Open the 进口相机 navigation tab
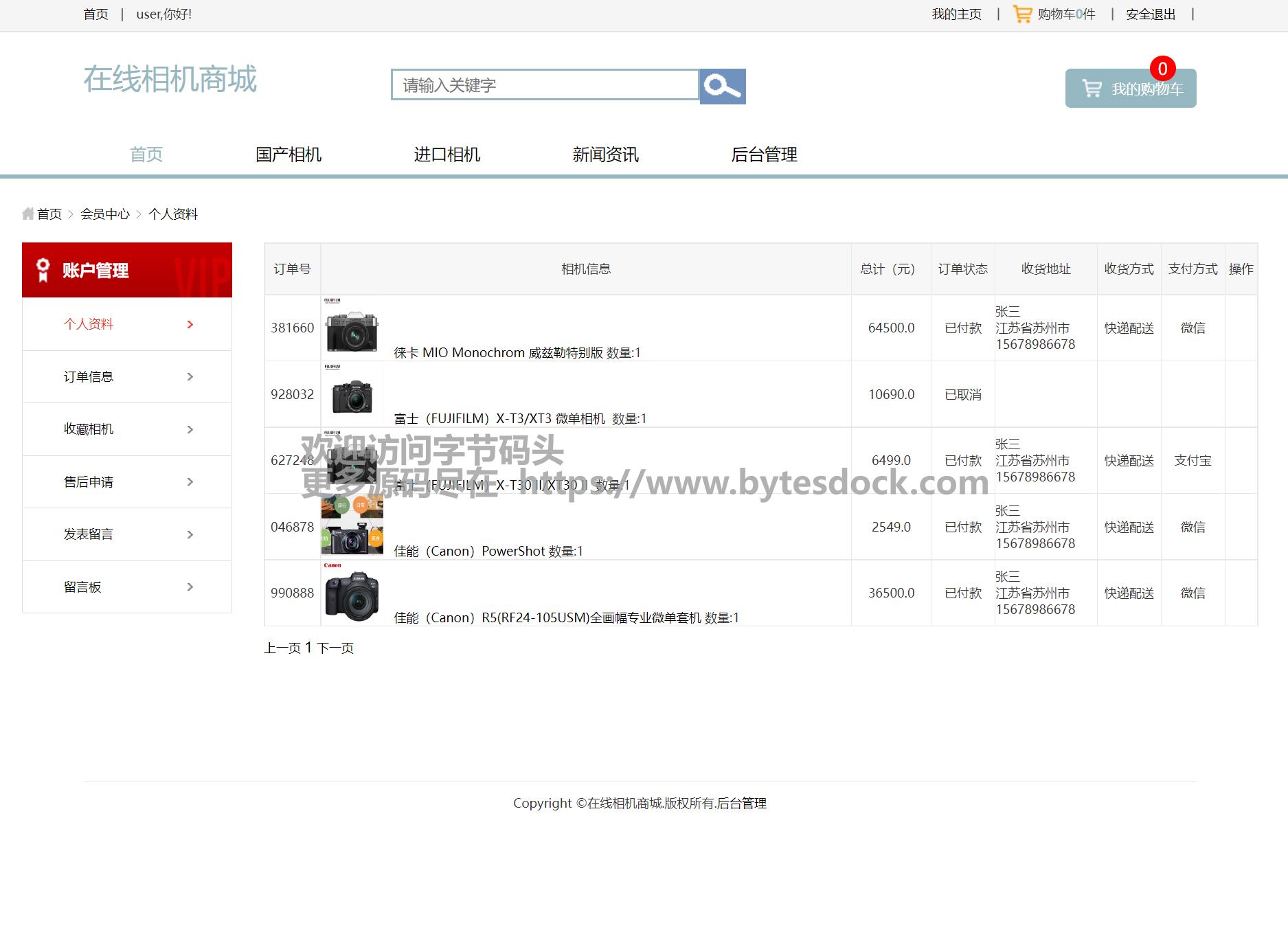 point(447,155)
